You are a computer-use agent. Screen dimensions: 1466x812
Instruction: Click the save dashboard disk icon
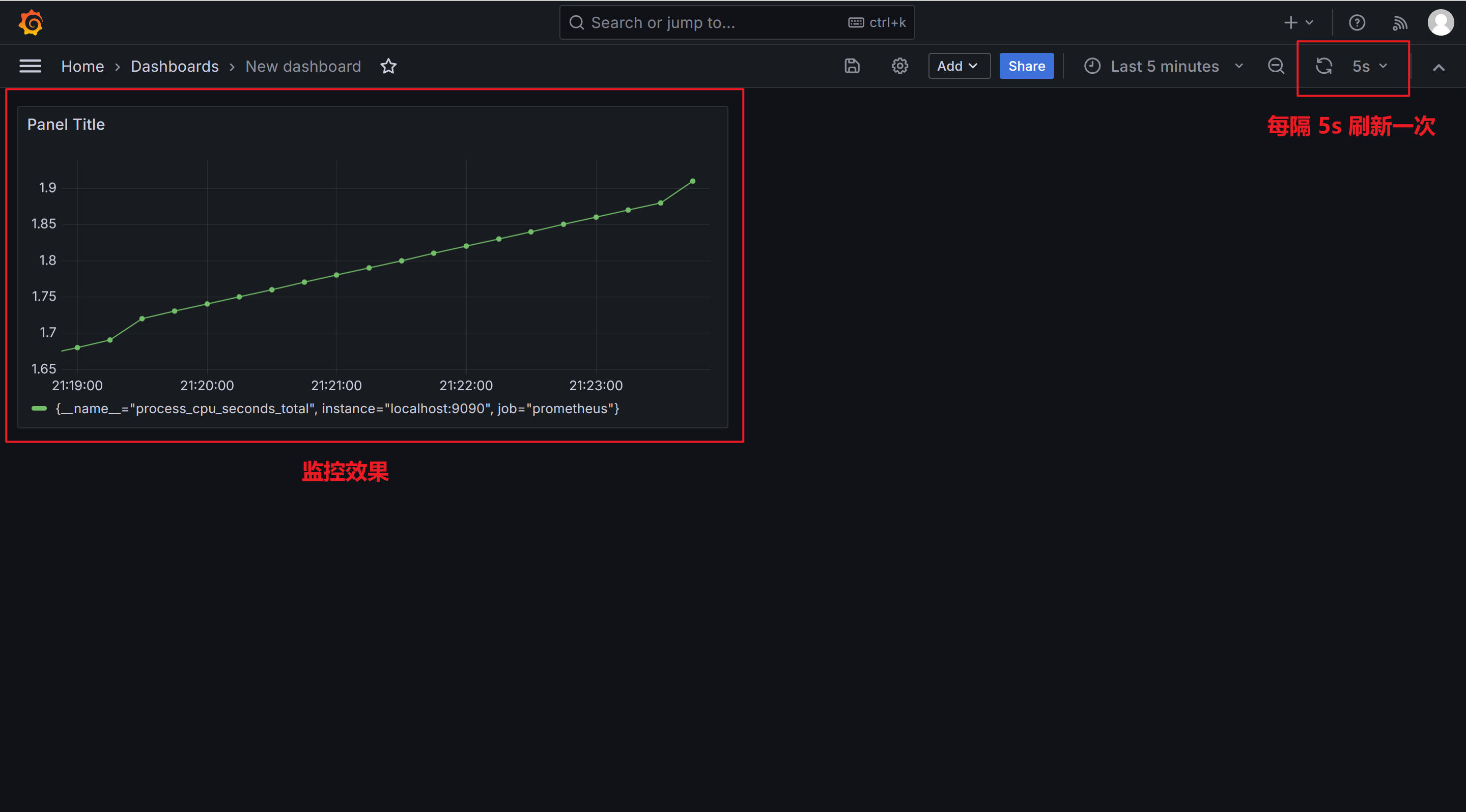click(852, 67)
